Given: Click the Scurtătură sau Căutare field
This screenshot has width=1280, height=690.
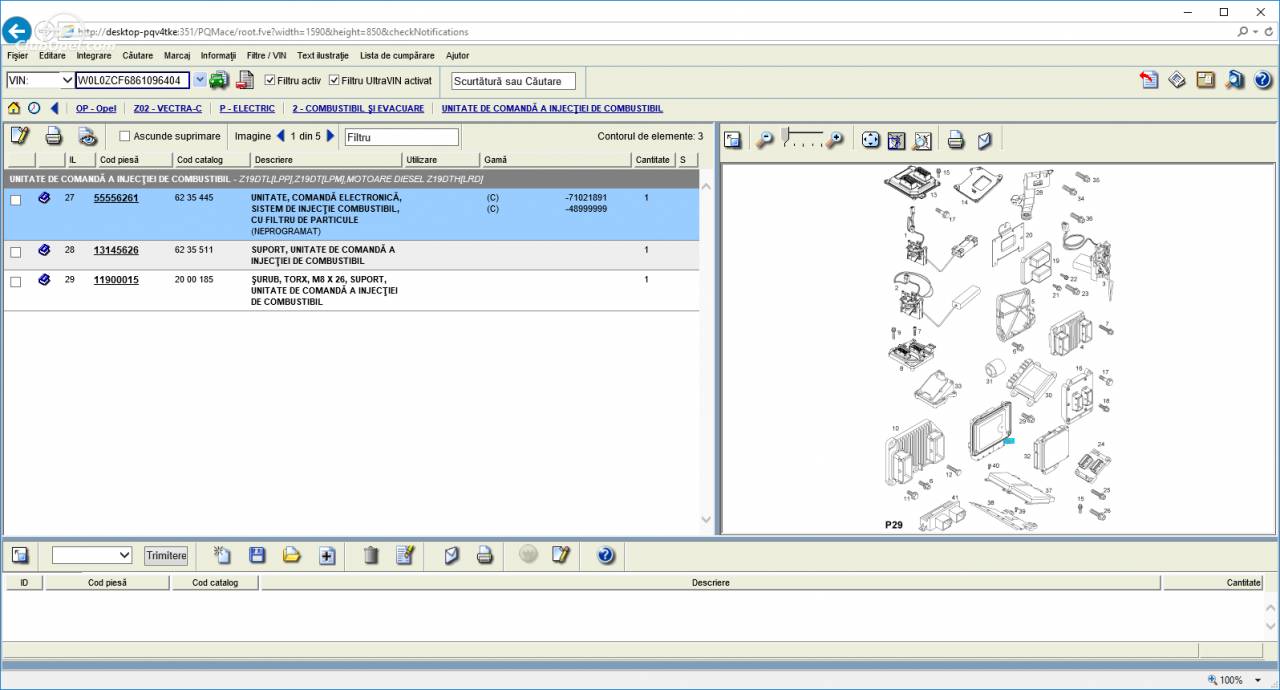Looking at the screenshot, I should [x=513, y=81].
